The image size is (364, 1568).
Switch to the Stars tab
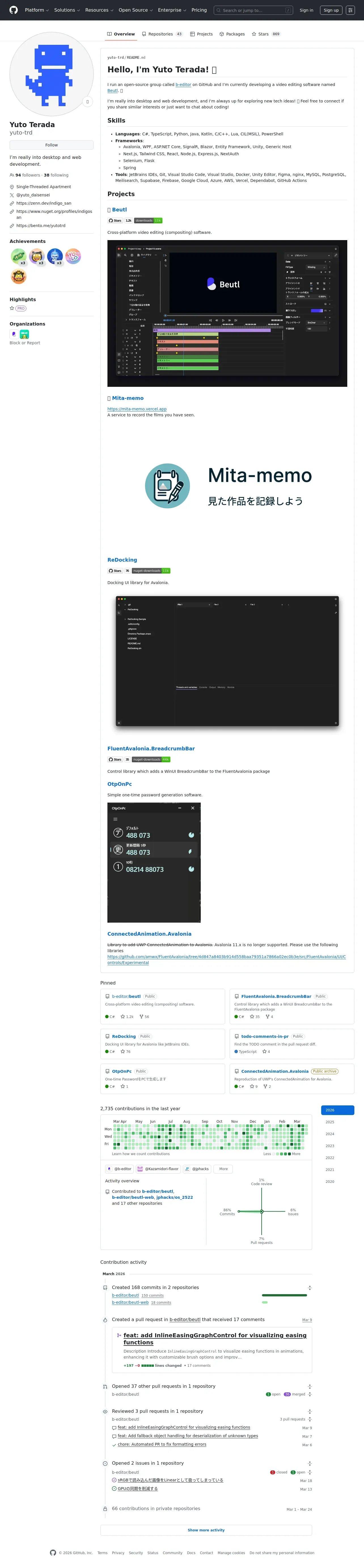266,34
